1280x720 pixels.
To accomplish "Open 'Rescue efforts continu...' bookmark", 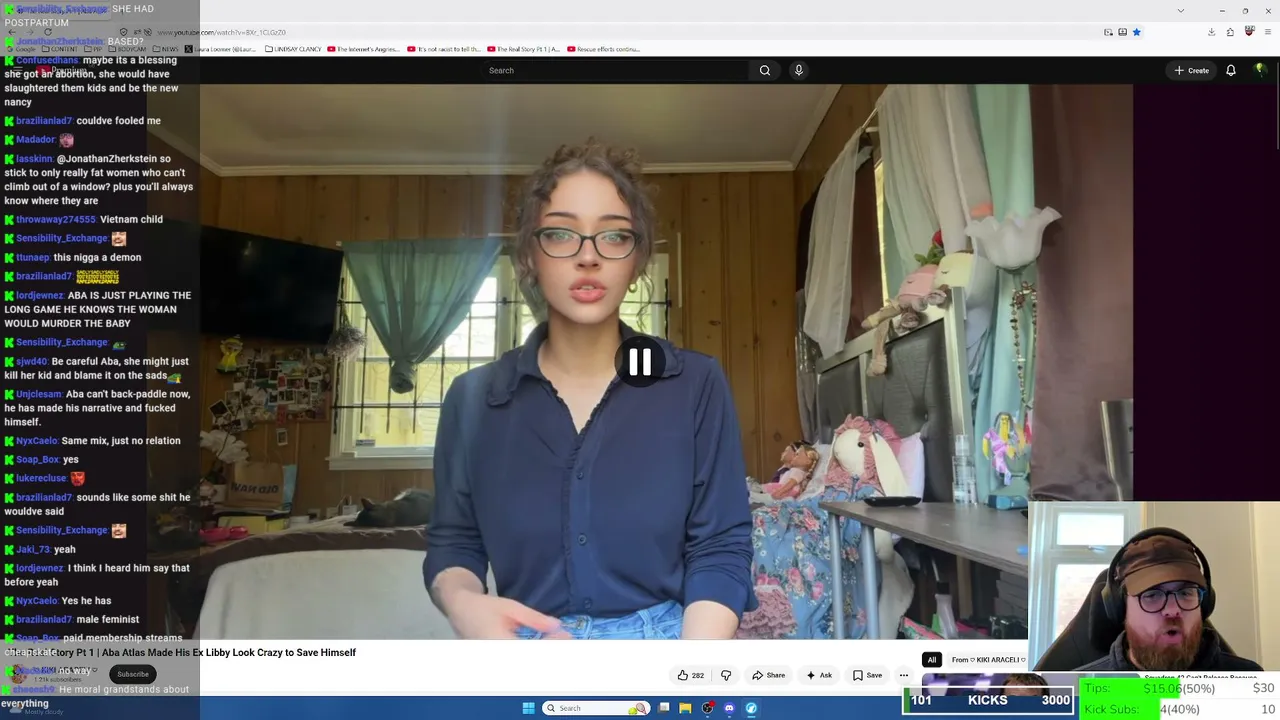I will [x=603, y=49].
